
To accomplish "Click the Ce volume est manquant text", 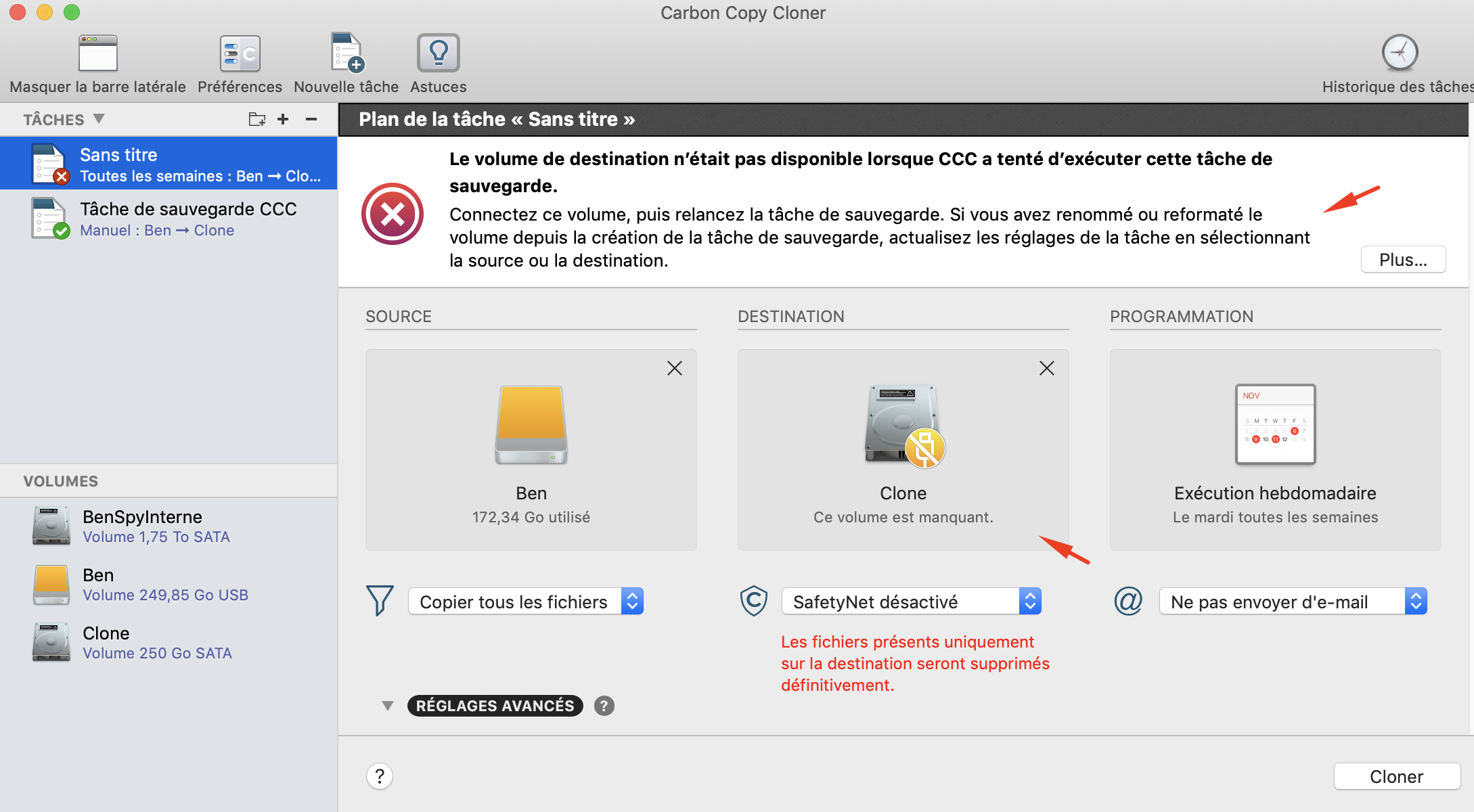I will [x=903, y=517].
